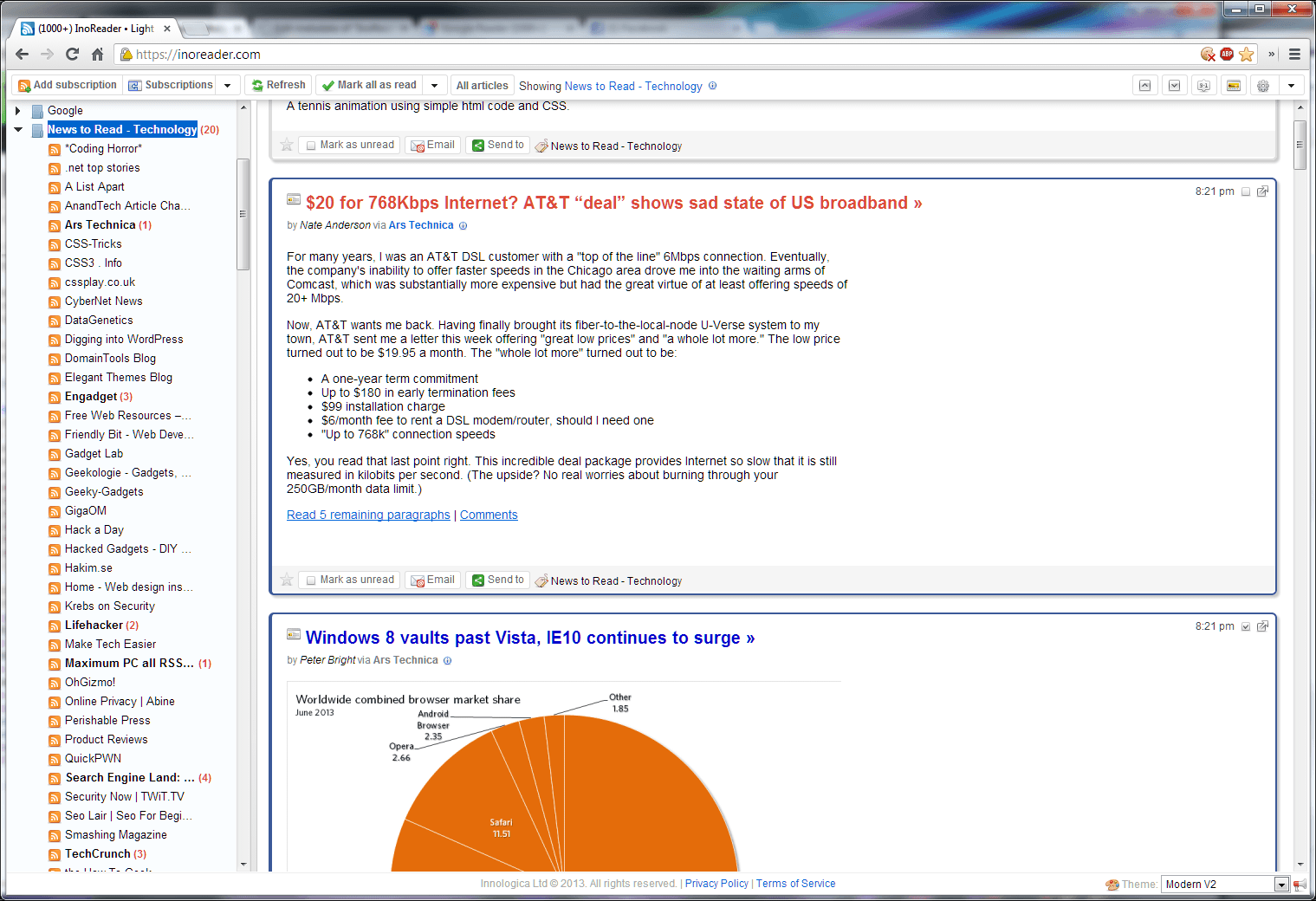Click the Subscriptions button

click(x=171, y=85)
